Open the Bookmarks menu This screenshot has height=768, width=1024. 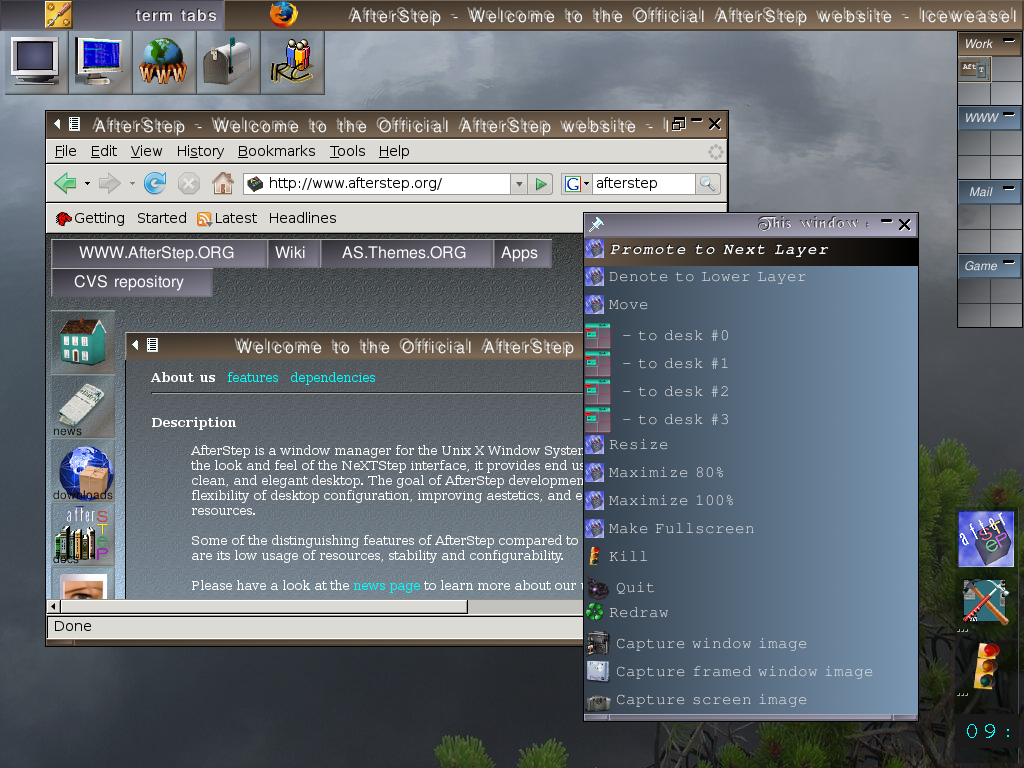coord(276,152)
